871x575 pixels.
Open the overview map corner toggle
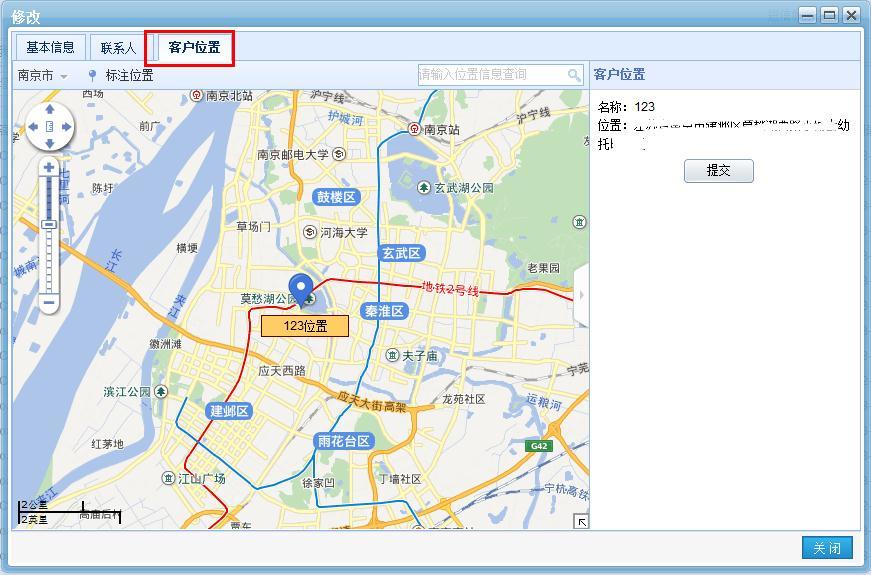(x=580, y=521)
